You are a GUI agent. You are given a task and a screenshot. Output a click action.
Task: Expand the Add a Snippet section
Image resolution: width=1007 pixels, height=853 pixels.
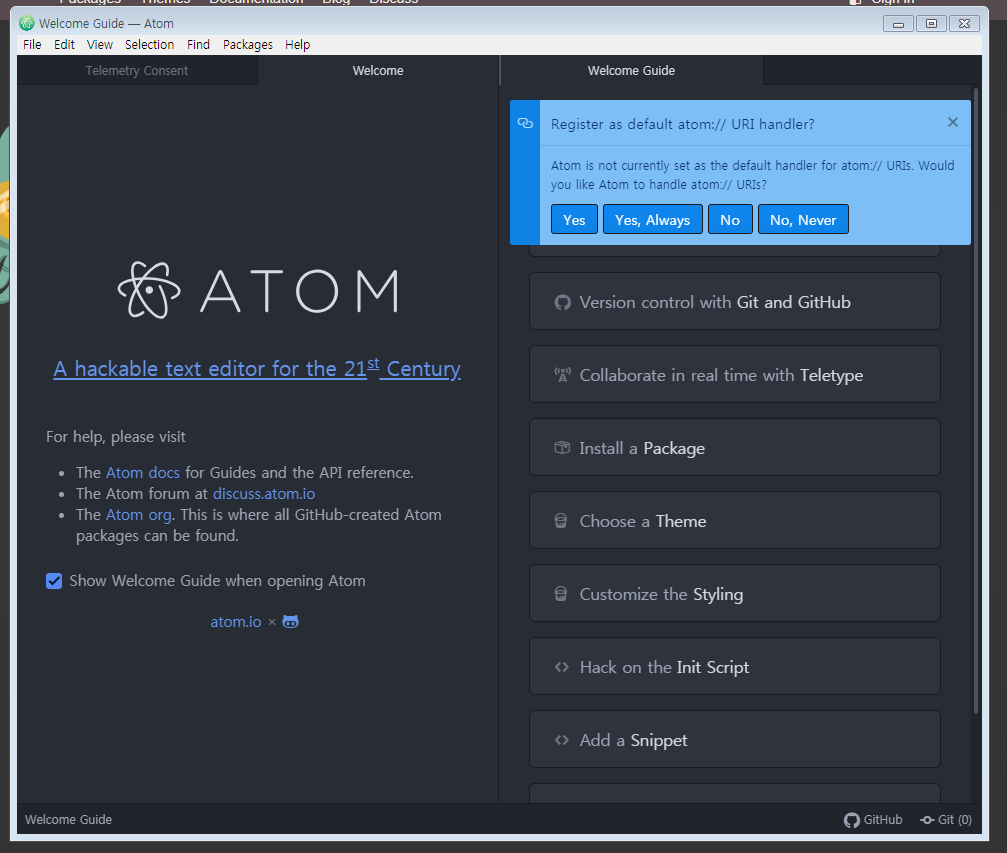[x=735, y=739]
